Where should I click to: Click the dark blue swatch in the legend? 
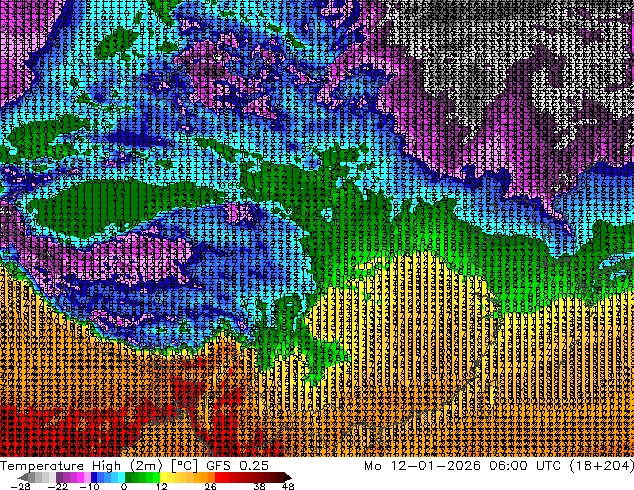coord(94,477)
